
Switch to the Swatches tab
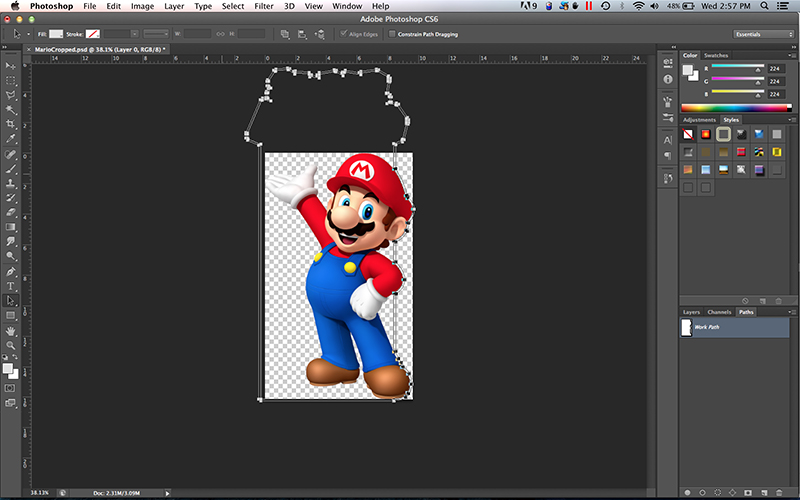[x=716, y=55]
